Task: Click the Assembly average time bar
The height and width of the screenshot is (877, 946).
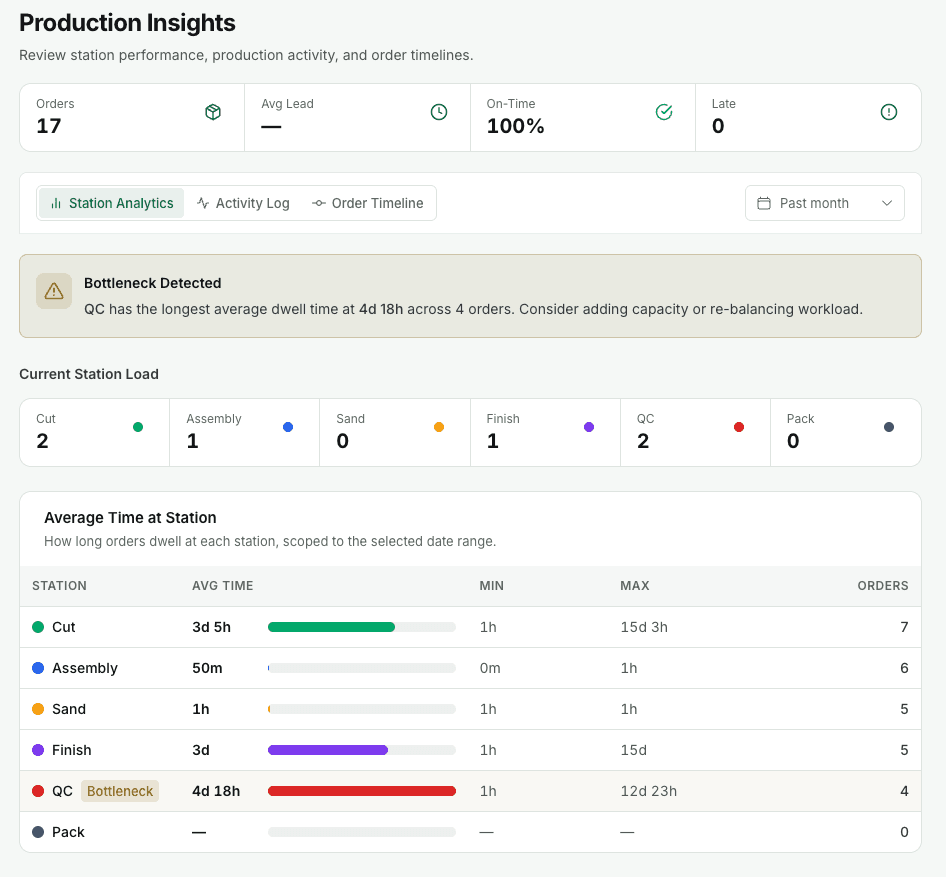Action: pos(362,668)
